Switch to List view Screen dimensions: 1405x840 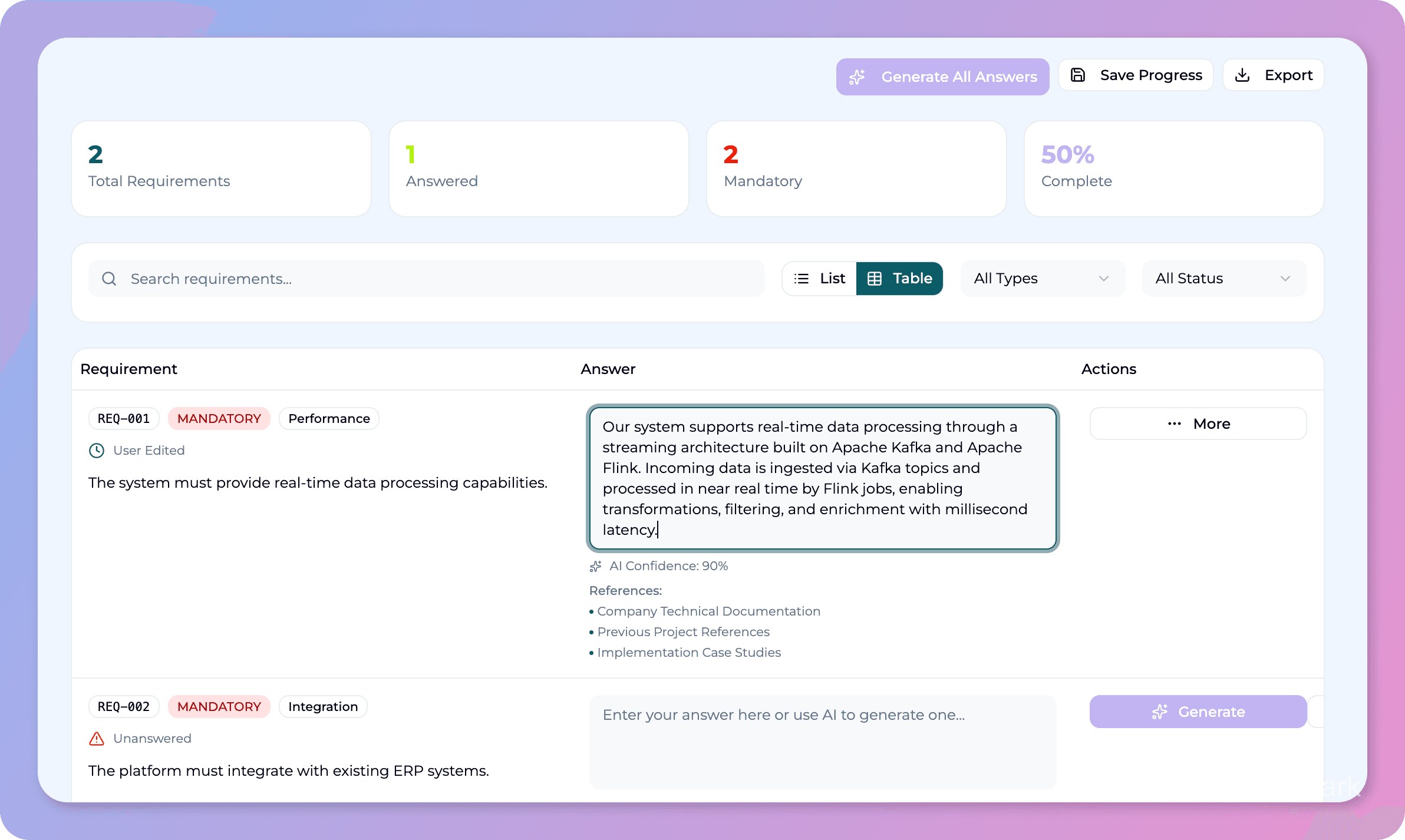pos(820,279)
